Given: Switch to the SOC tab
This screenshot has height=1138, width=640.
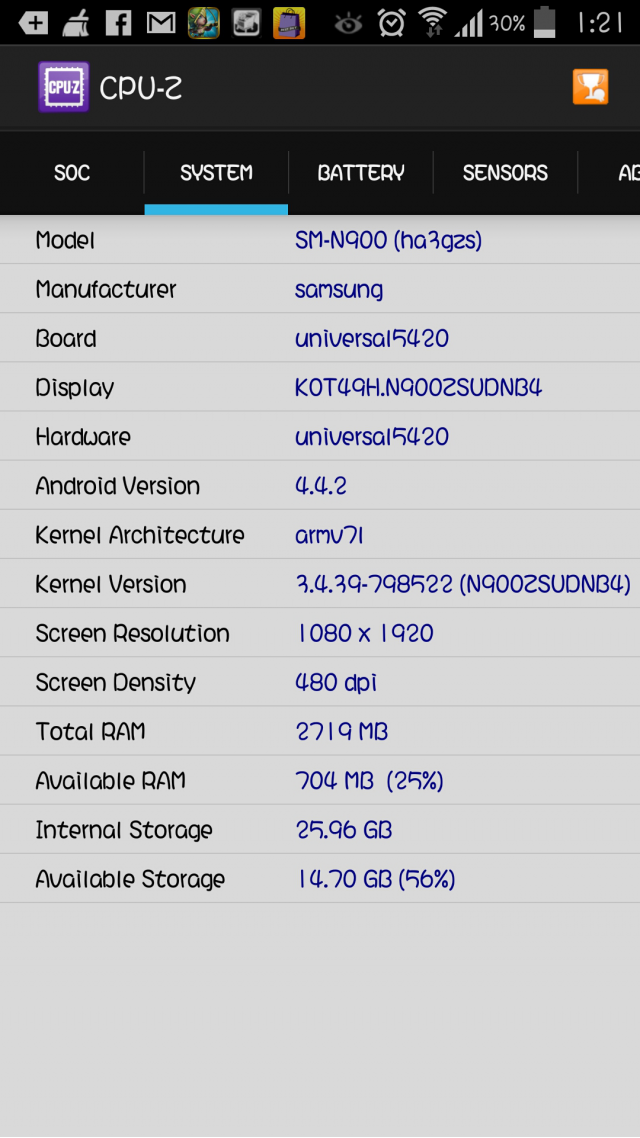Looking at the screenshot, I should (x=72, y=173).
